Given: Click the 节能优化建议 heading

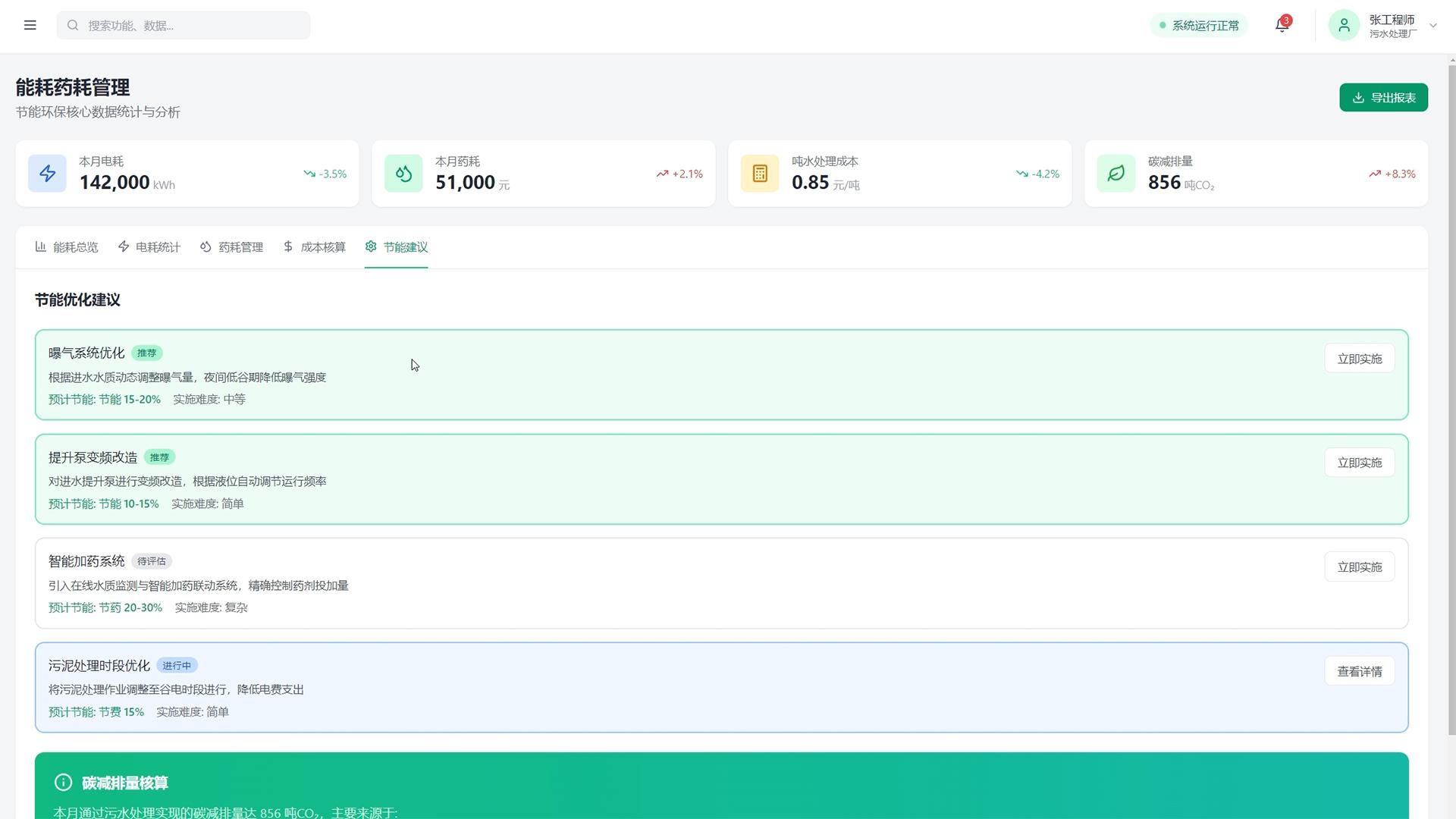Looking at the screenshot, I should [77, 300].
